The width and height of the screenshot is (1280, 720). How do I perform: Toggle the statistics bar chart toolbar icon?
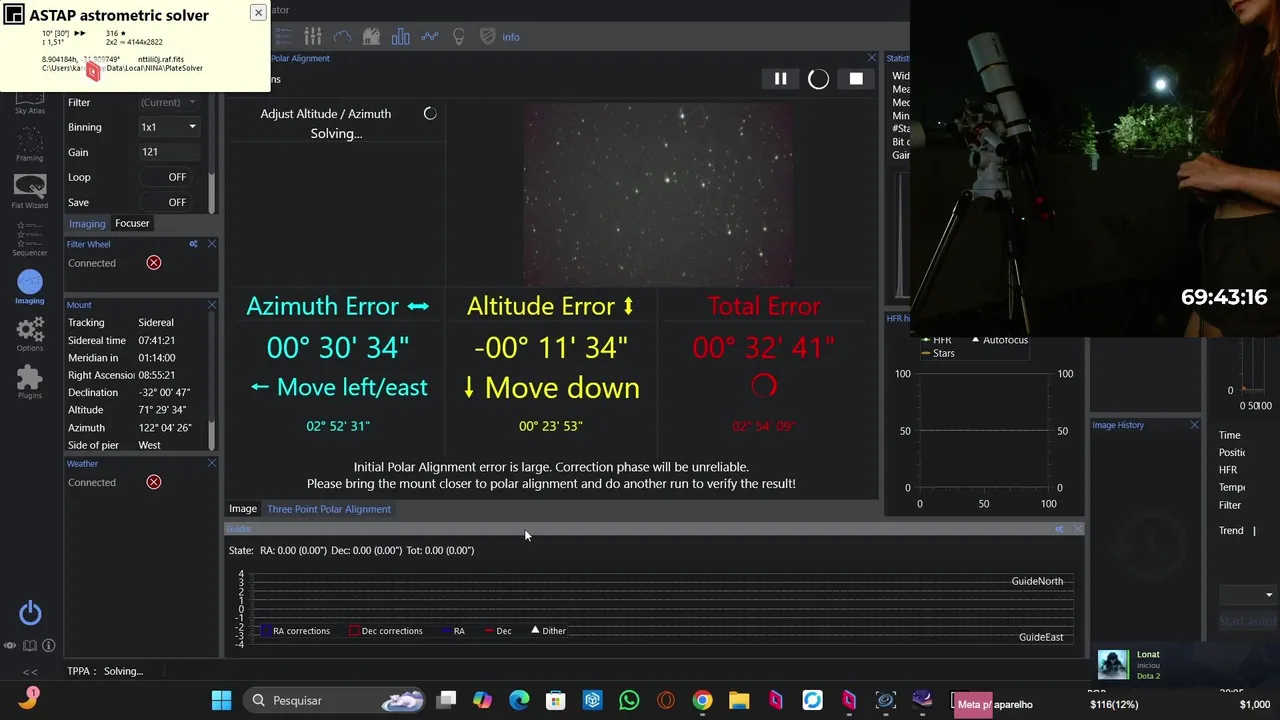(401, 37)
